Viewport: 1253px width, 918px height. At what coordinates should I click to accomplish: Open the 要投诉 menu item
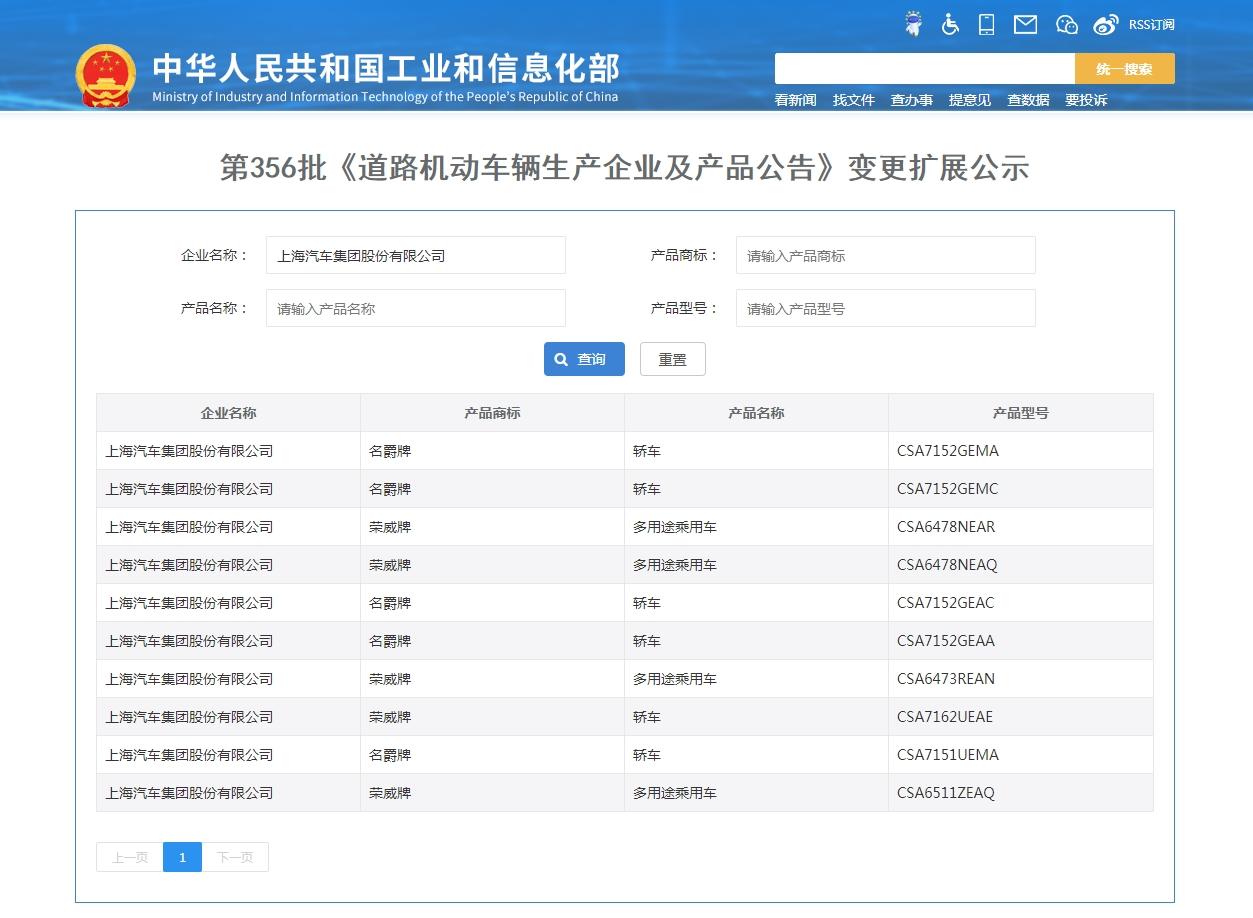coord(1085,100)
